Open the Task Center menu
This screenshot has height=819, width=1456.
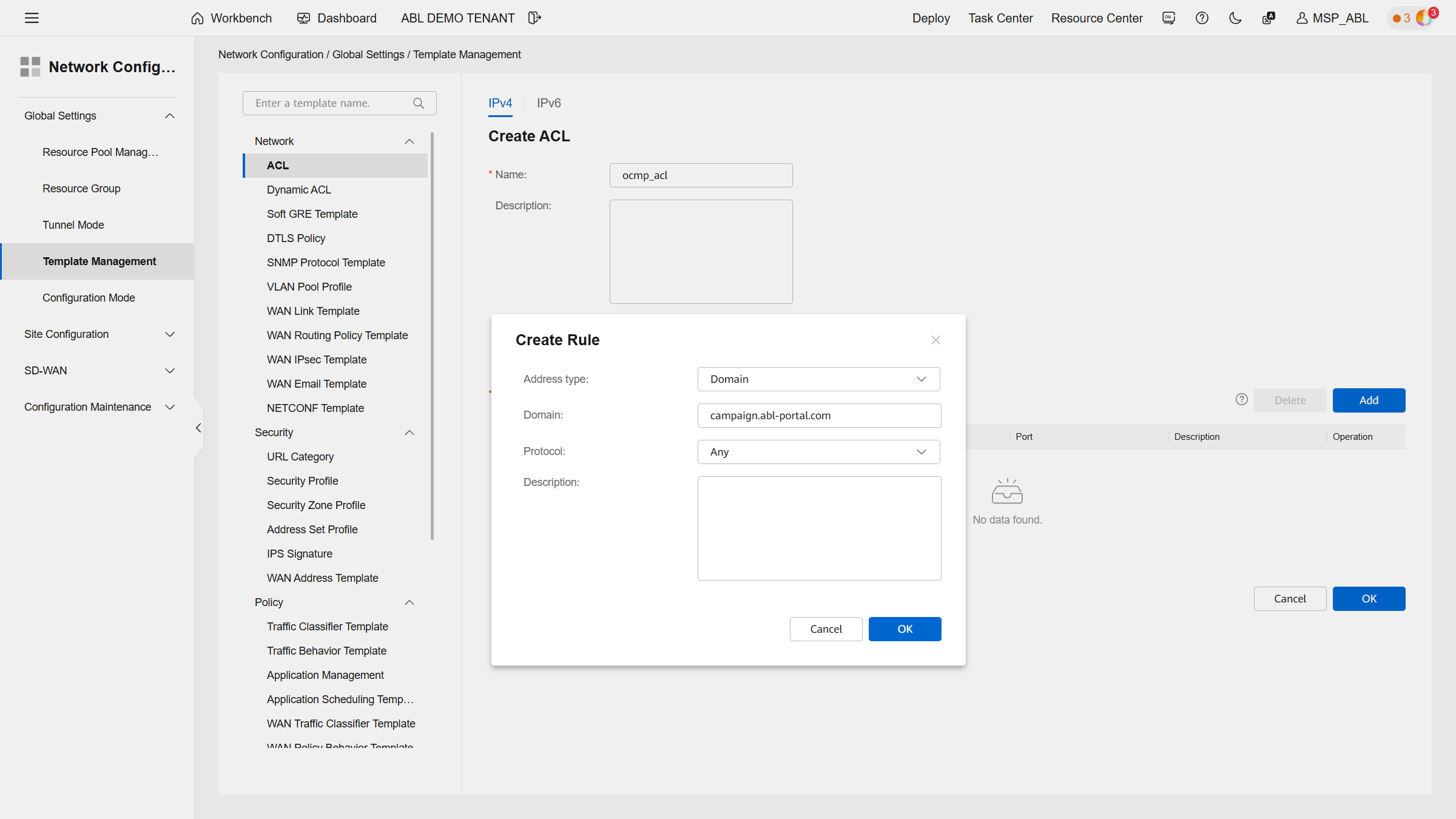1000,18
